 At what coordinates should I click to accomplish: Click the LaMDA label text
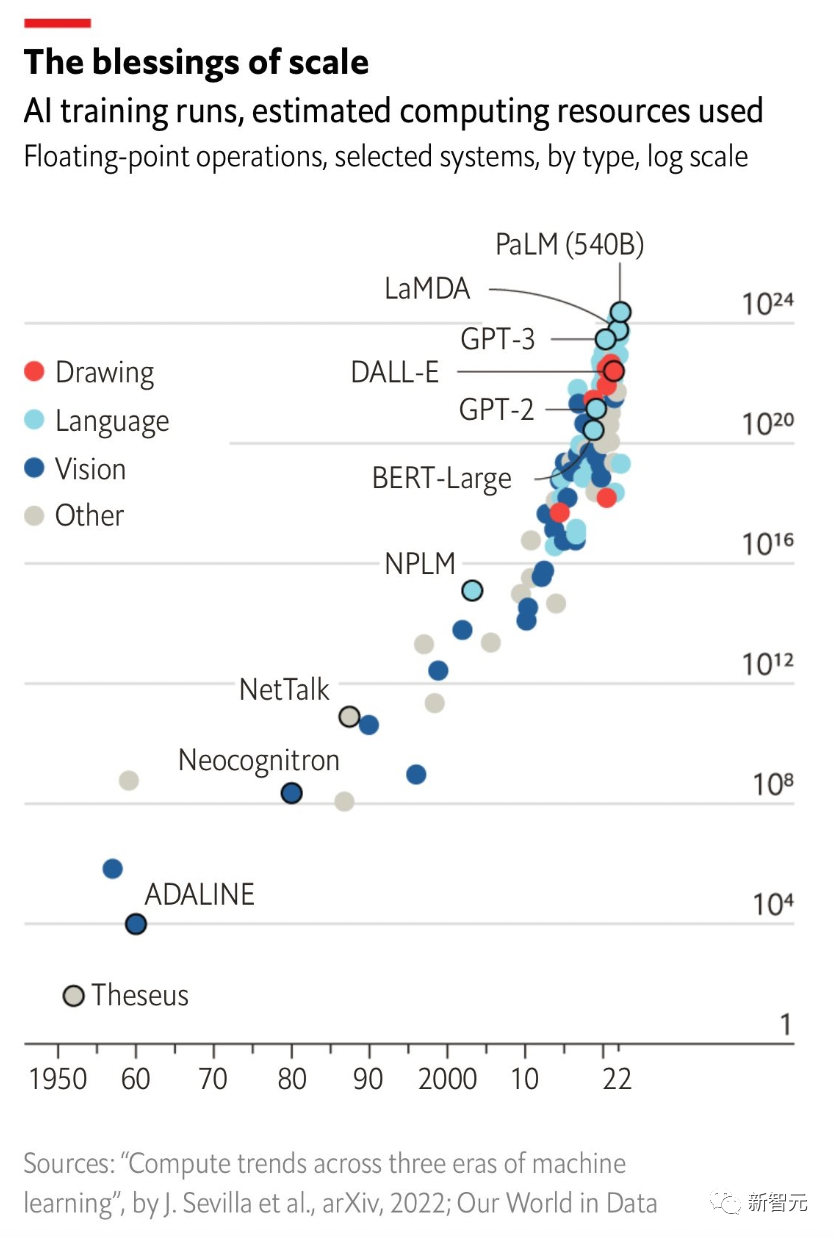[427, 289]
